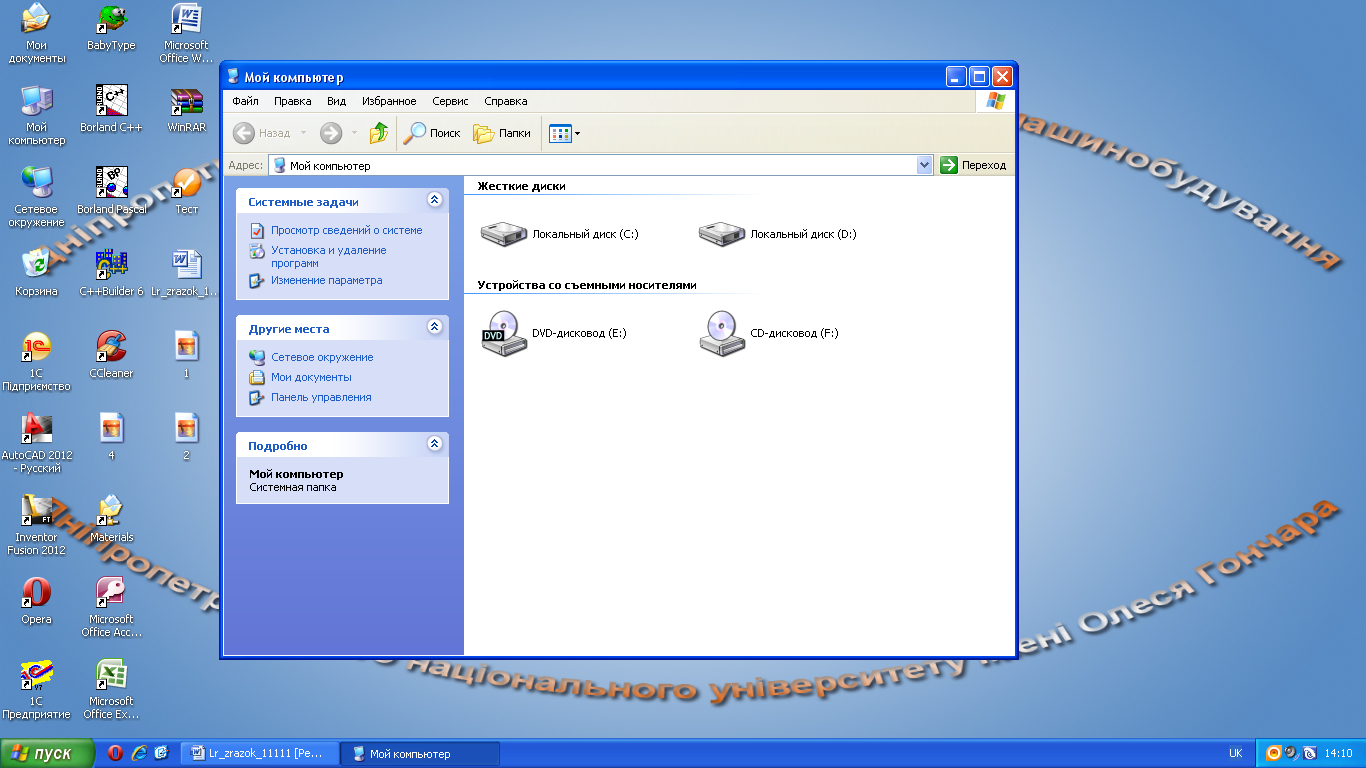Click Установка и удаление программ link
The image size is (1366, 768).
pos(328,257)
